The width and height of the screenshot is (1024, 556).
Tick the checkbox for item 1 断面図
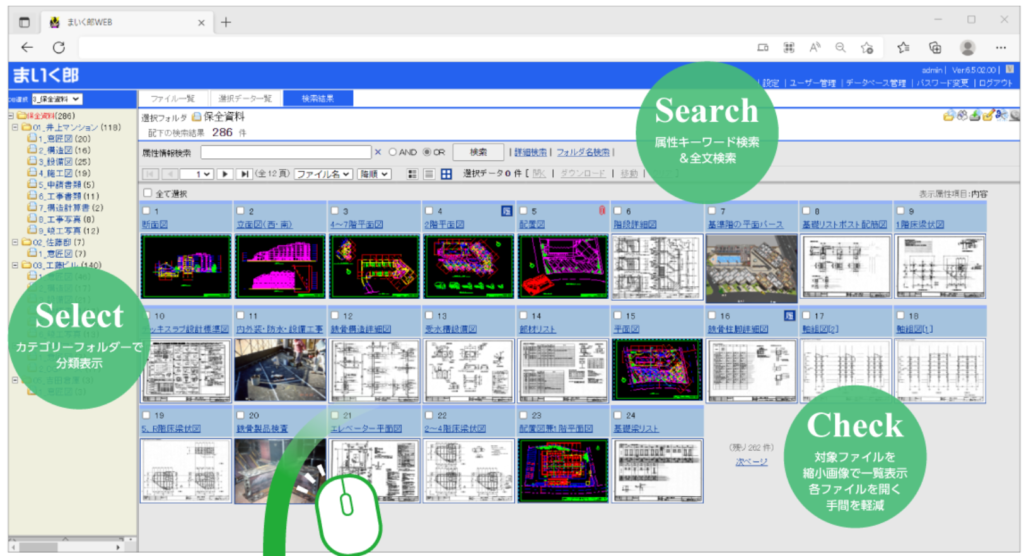click(x=148, y=212)
